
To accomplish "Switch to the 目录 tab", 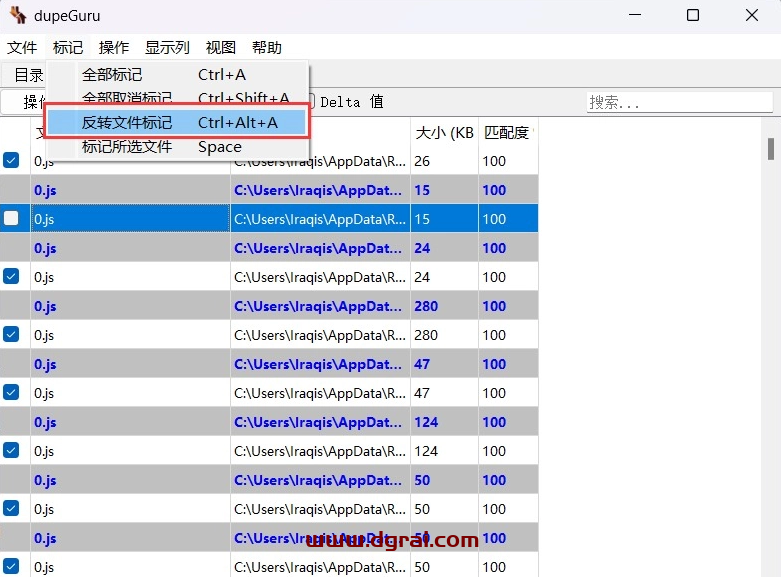I will point(28,75).
